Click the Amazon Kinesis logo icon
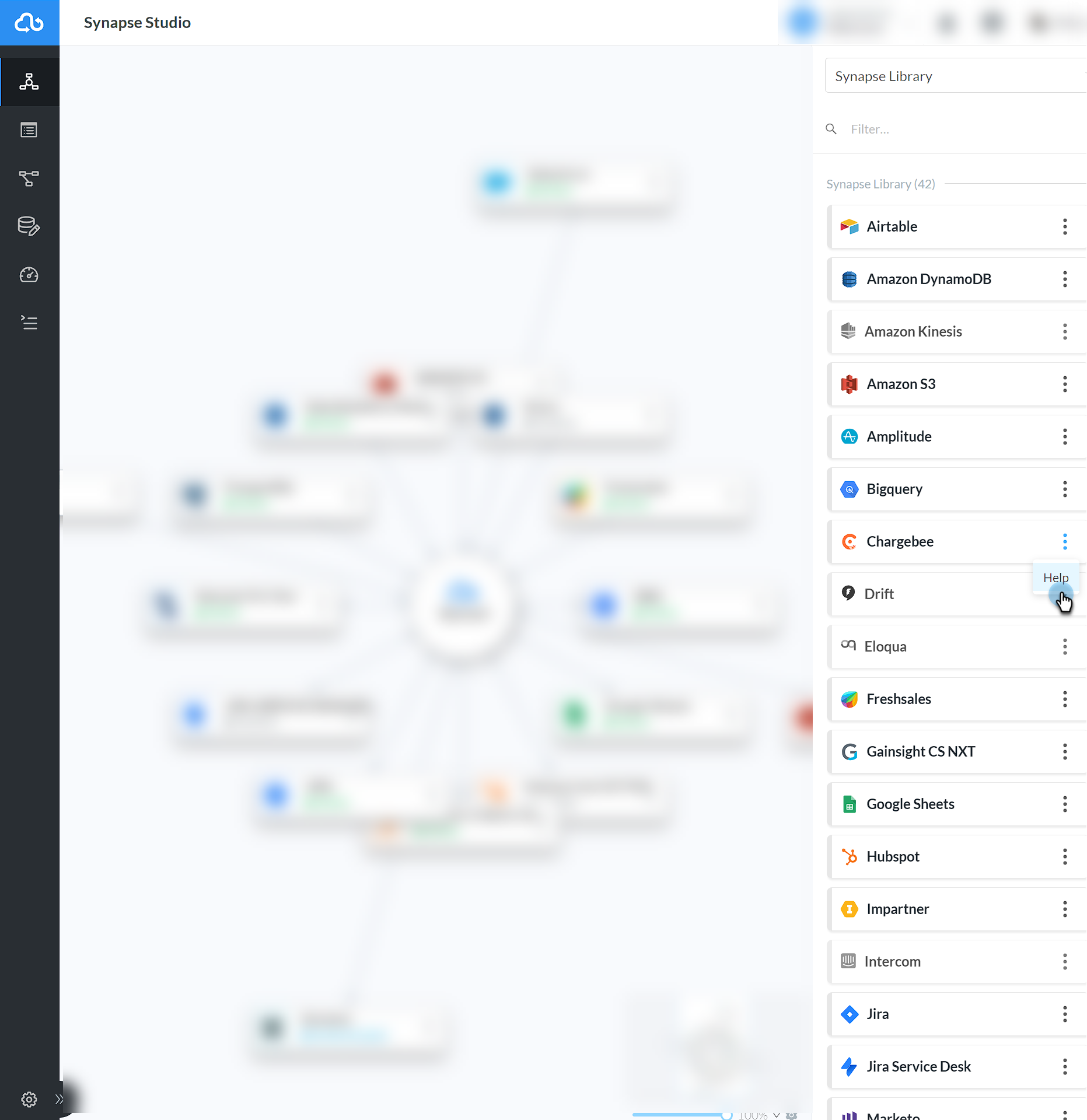Image resolution: width=1087 pixels, height=1120 pixels. coord(848,331)
